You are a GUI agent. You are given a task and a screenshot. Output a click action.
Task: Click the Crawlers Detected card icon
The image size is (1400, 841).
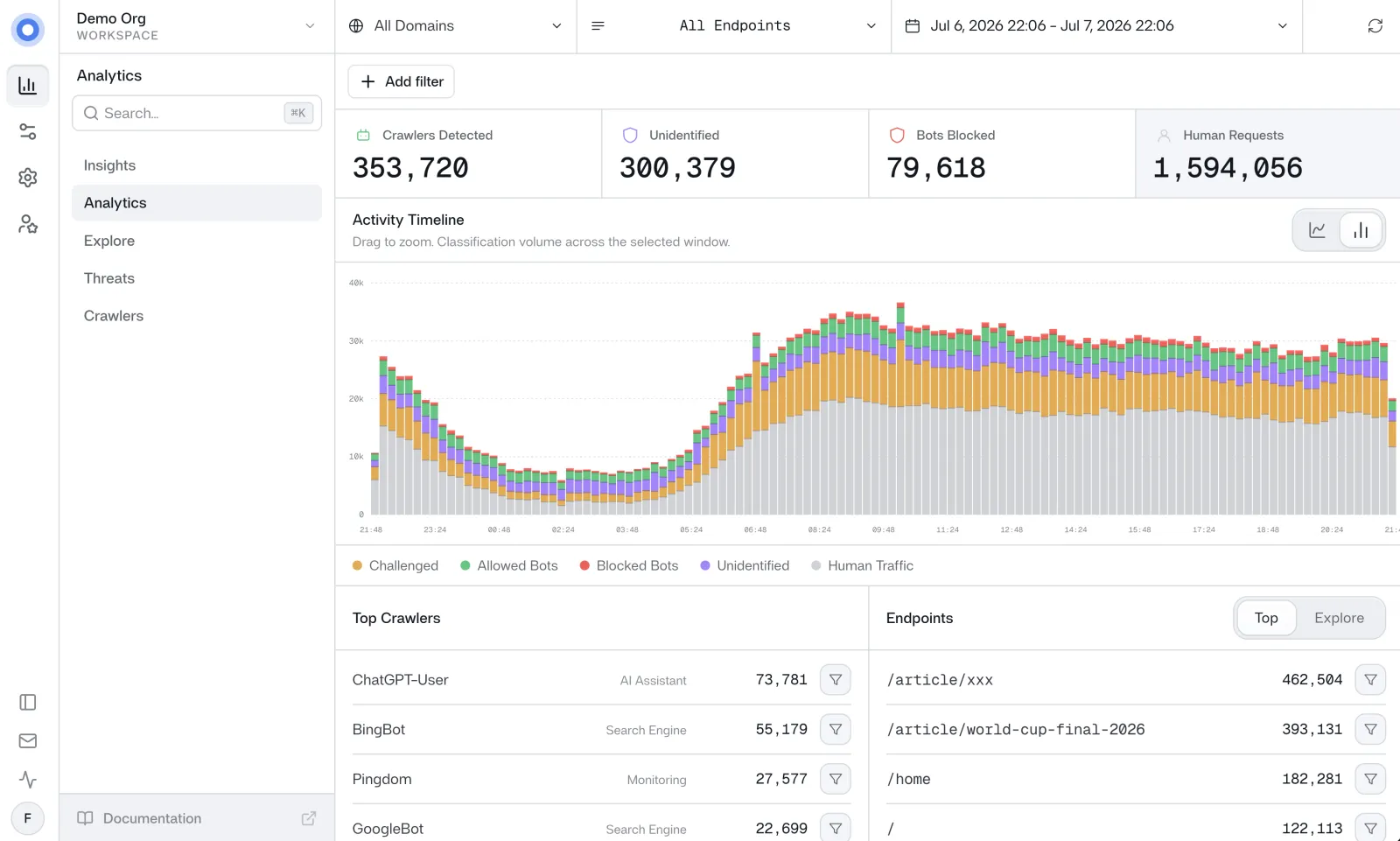pos(363,136)
